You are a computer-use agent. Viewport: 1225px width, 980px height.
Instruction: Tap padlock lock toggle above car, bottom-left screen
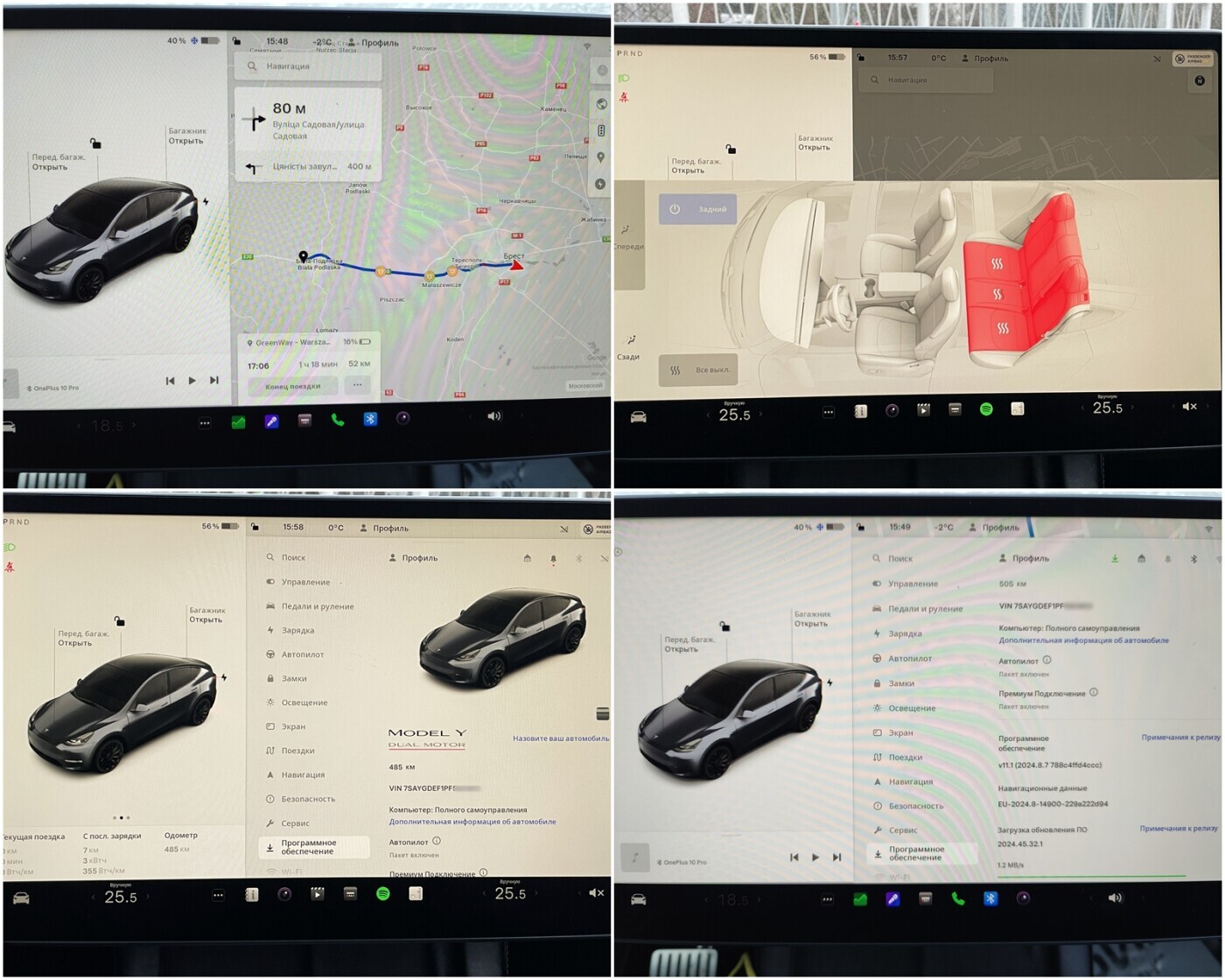coord(119,621)
